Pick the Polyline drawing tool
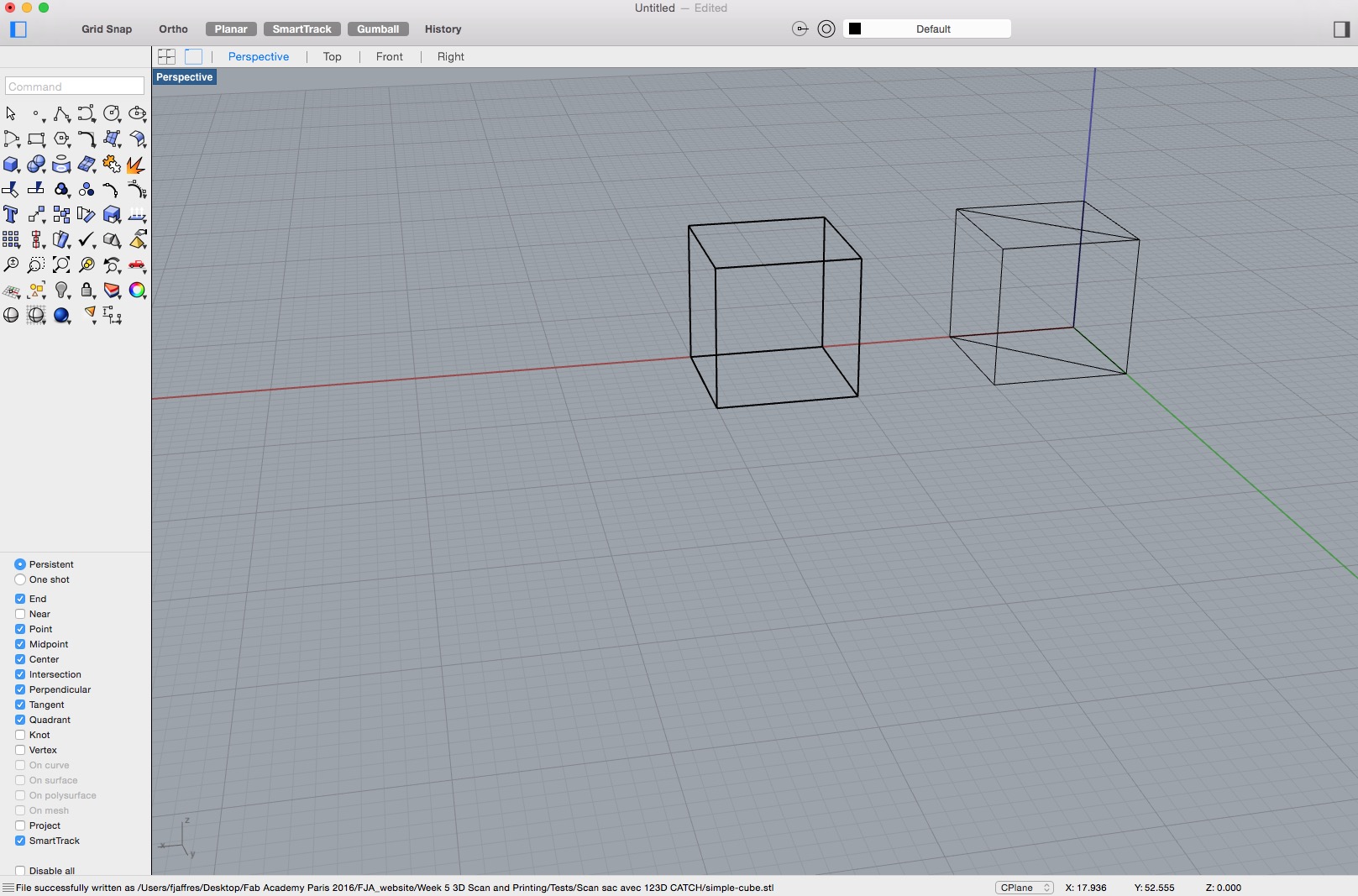The height and width of the screenshot is (896, 1358). click(x=61, y=113)
